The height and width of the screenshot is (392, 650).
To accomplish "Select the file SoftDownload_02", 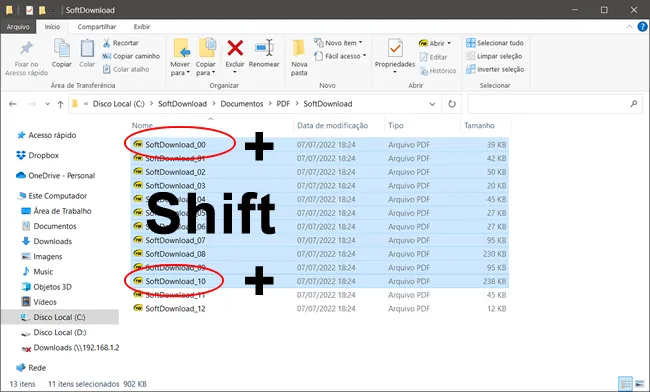I will click(175, 172).
